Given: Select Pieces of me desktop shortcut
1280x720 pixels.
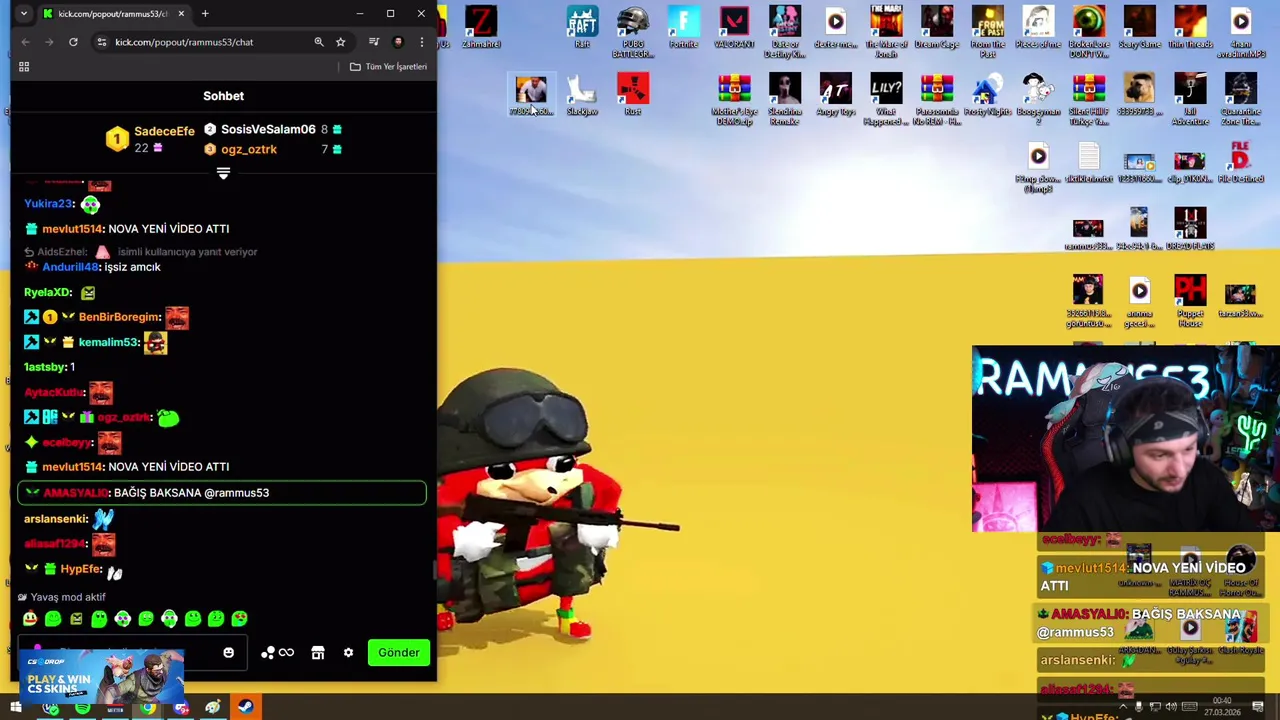Looking at the screenshot, I should 1038,28.
